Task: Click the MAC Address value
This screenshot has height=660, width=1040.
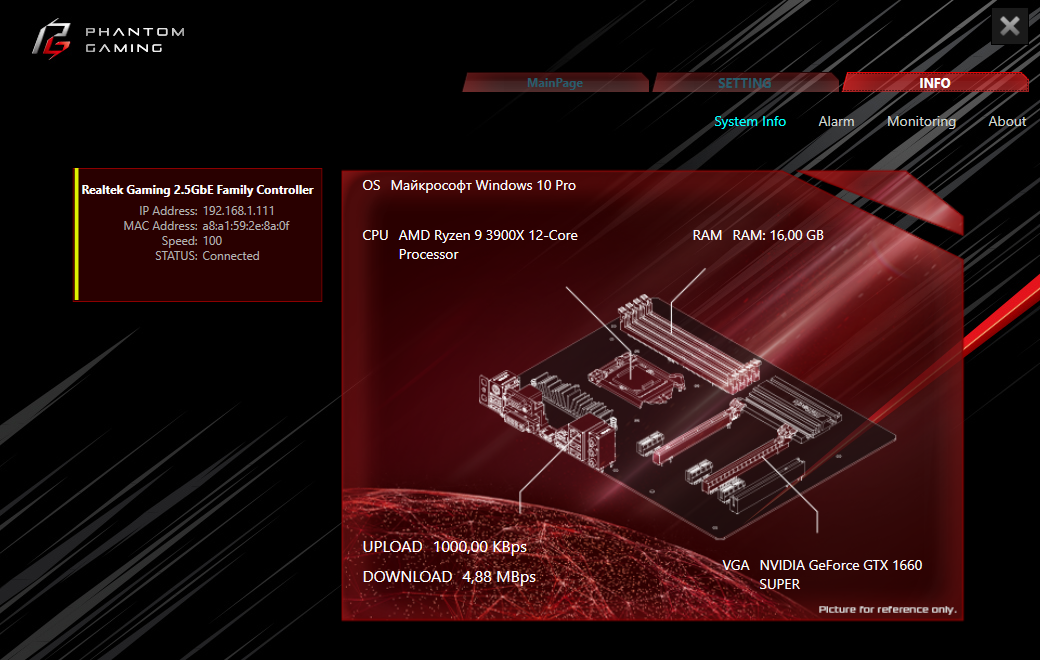Action: pyautogui.click(x=246, y=226)
